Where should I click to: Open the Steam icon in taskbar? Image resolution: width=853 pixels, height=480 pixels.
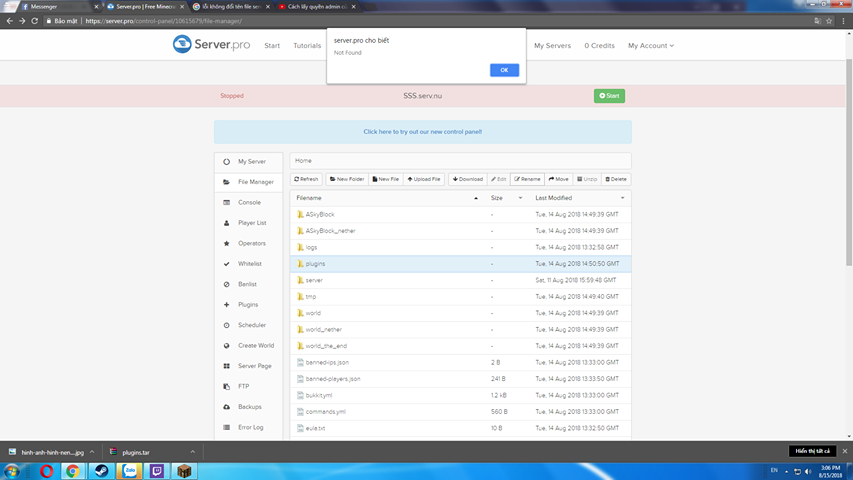coord(100,471)
